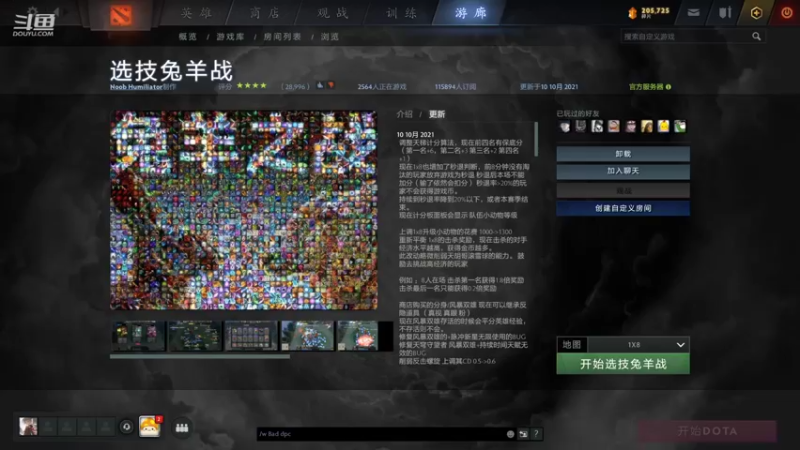The width and height of the screenshot is (800, 450).
Task: Click your profile avatar in party bar
Action: pyautogui.click(x=28, y=426)
